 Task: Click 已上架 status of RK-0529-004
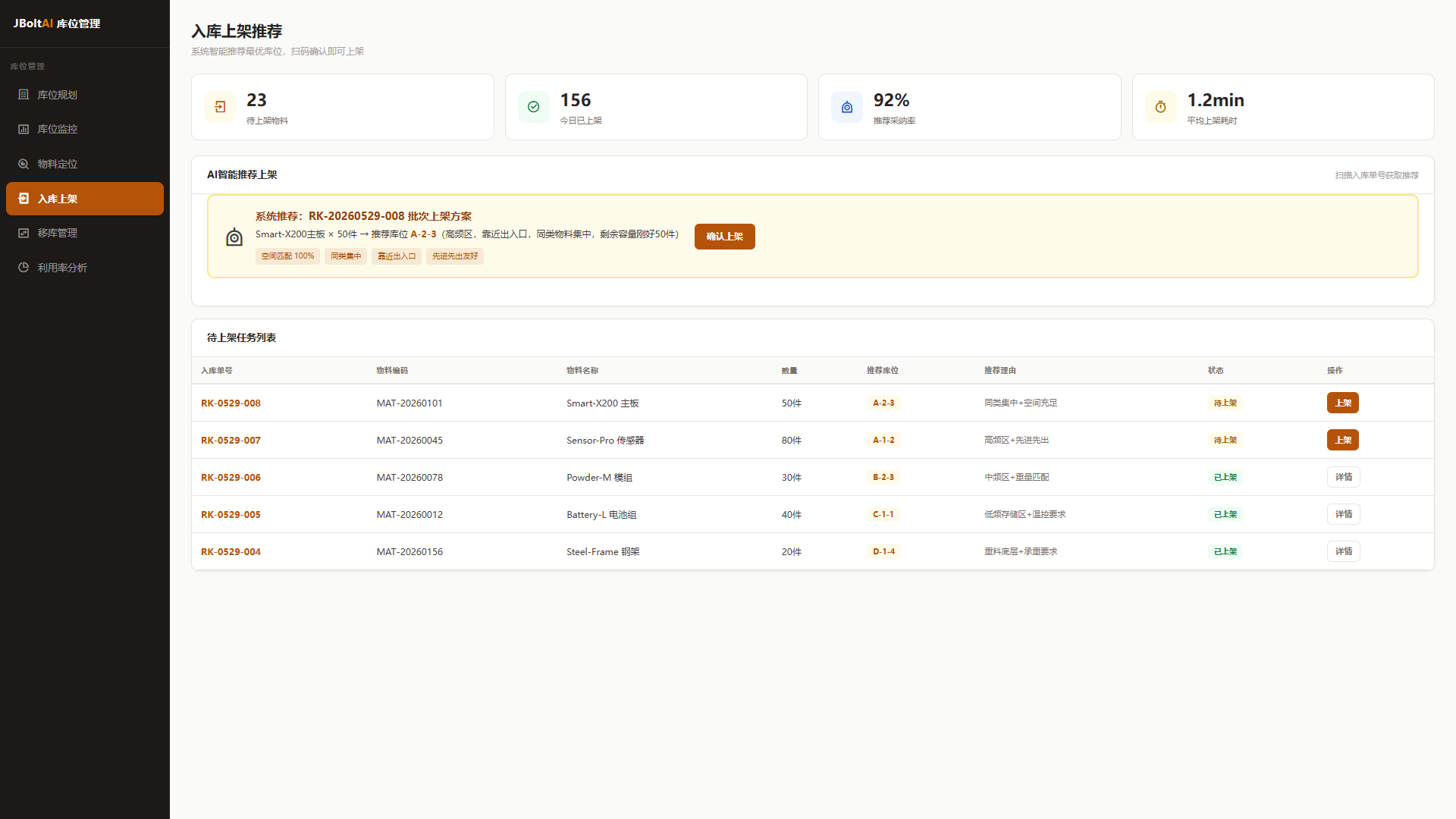click(1225, 551)
